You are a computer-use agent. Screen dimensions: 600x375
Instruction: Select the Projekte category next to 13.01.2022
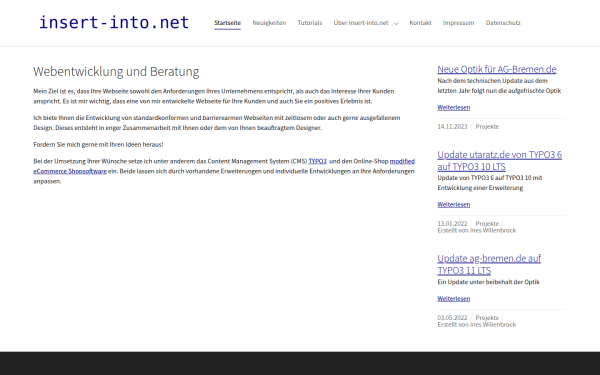pyautogui.click(x=487, y=223)
